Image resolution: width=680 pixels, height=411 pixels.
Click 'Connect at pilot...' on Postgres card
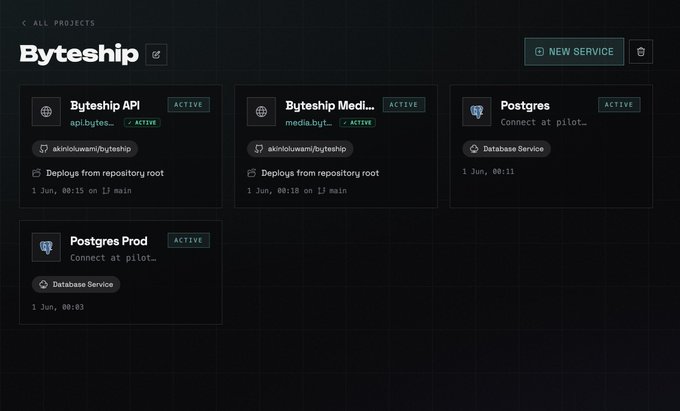pos(543,122)
